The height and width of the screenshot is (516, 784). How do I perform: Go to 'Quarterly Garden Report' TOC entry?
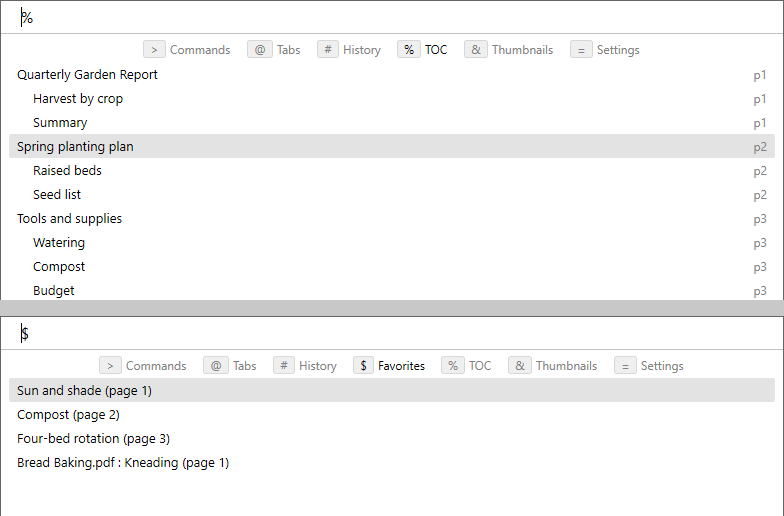392,74
